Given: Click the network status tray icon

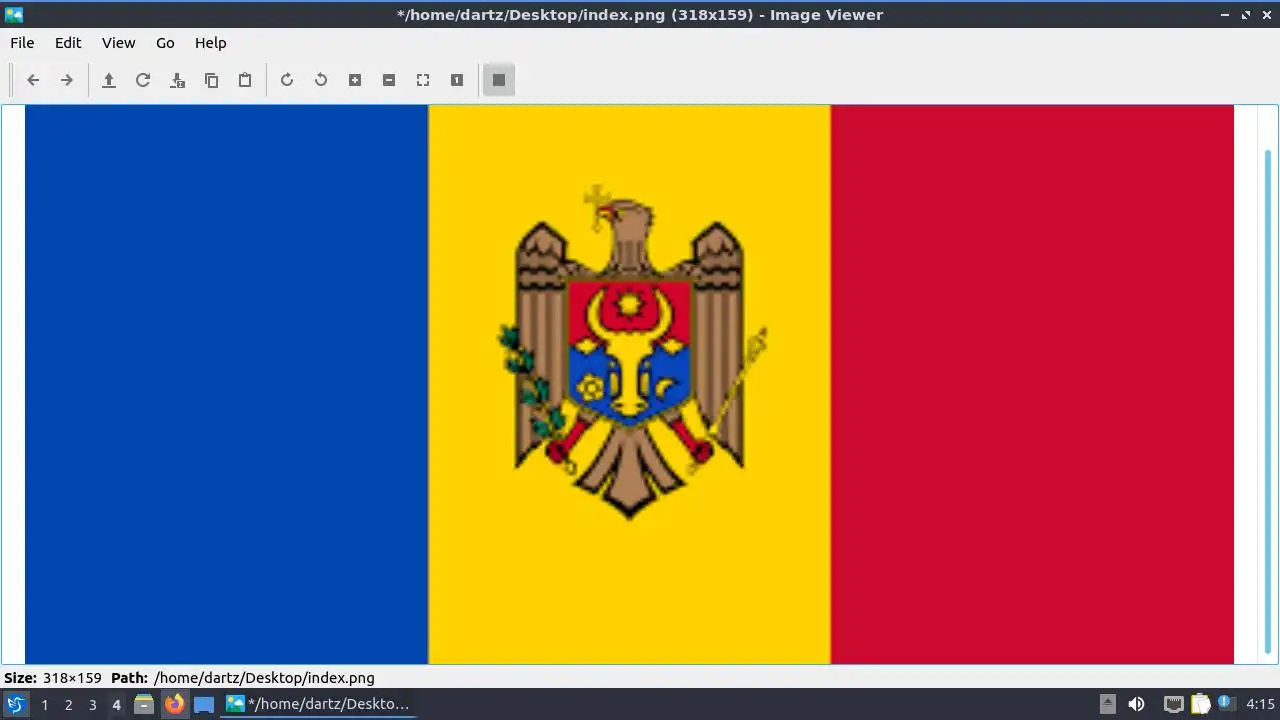Looking at the screenshot, I should [x=1173, y=704].
